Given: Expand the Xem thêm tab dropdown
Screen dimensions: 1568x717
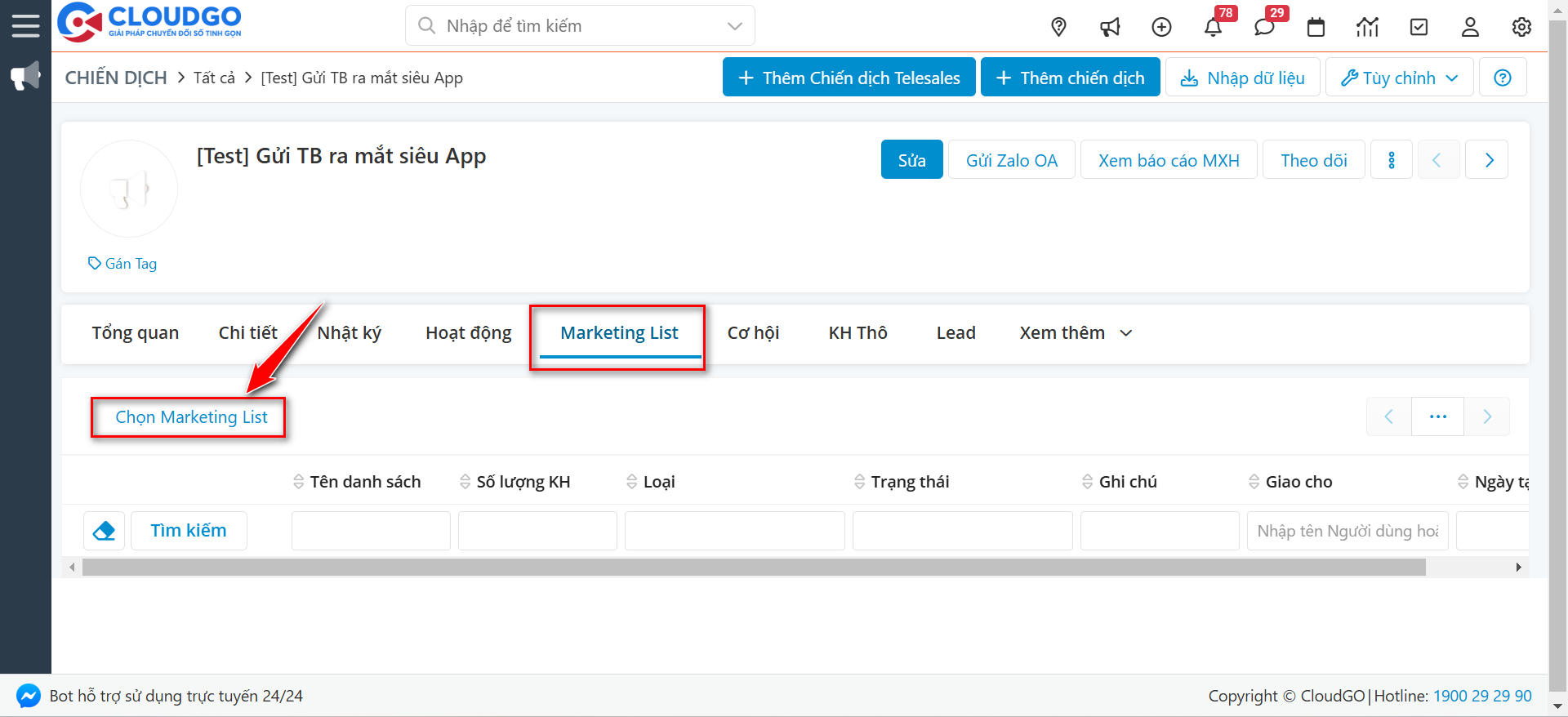Looking at the screenshot, I should click(x=1076, y=333).
